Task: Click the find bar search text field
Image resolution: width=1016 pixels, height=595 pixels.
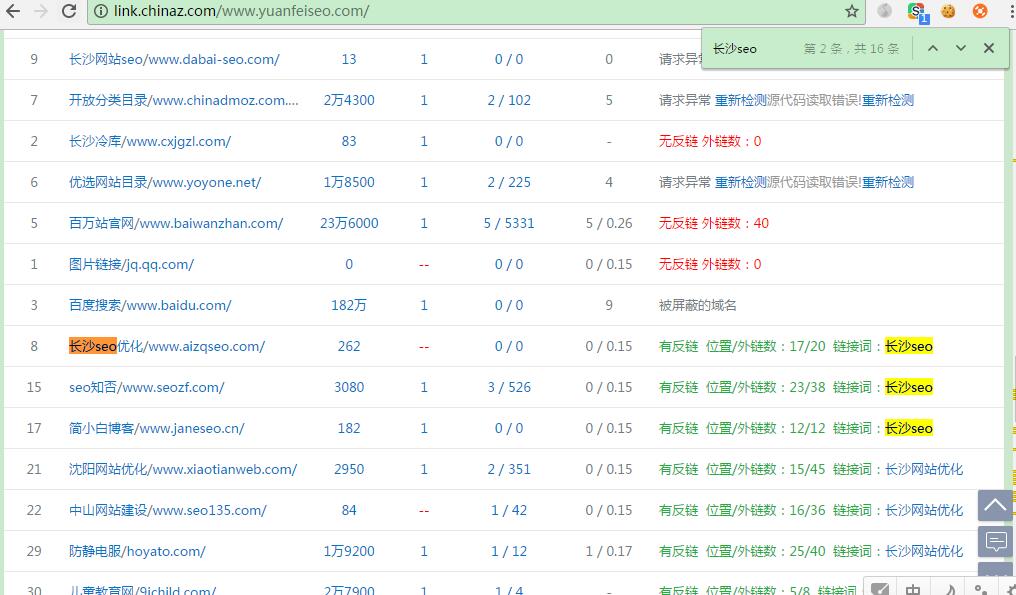Action: click(x=750, y=48)
